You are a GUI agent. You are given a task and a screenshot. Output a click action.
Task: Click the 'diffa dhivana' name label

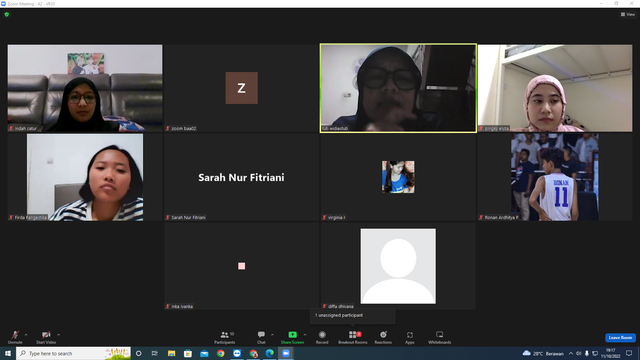tap(341, 306)
